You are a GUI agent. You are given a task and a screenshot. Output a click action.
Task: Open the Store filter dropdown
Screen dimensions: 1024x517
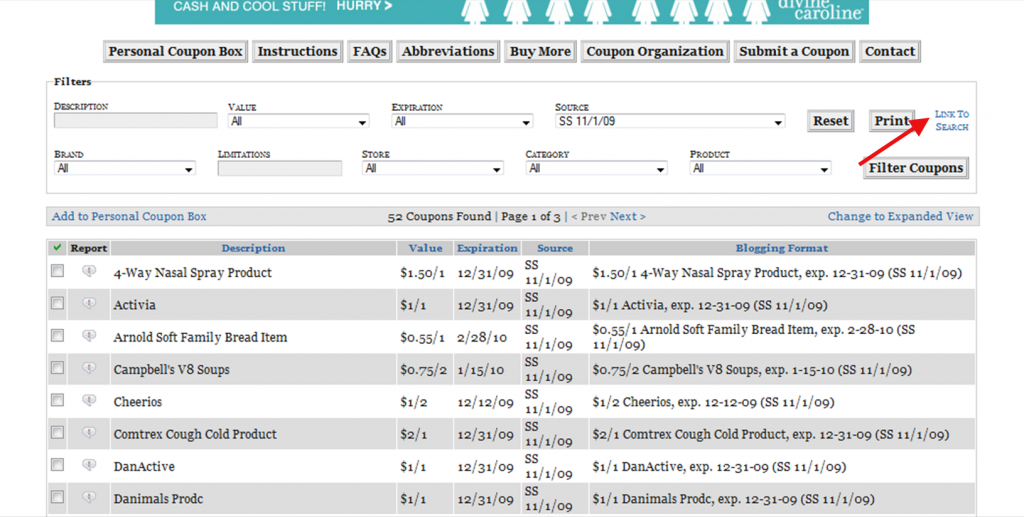[432, 168]
